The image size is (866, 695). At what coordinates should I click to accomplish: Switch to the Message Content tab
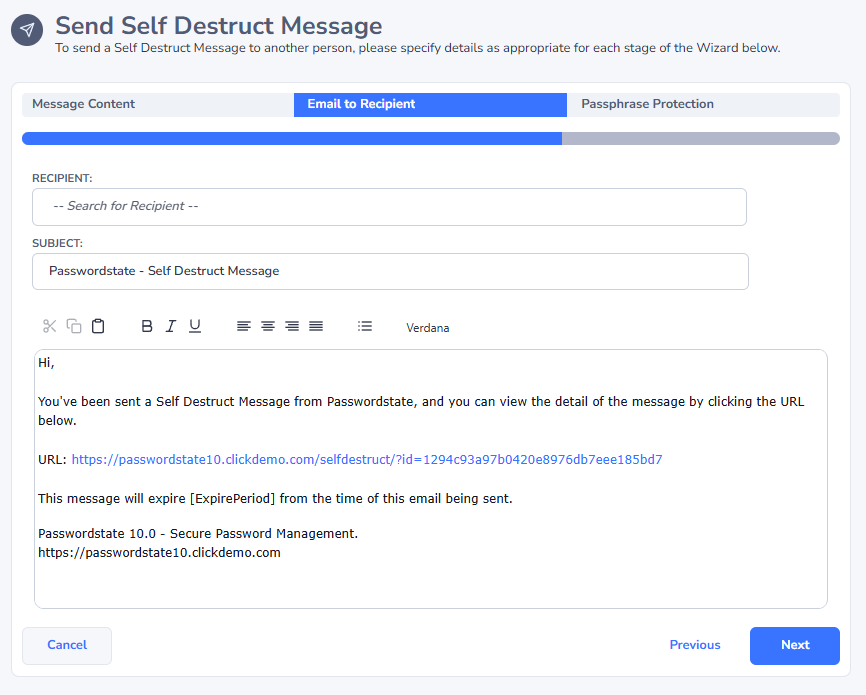click(157, 104)
